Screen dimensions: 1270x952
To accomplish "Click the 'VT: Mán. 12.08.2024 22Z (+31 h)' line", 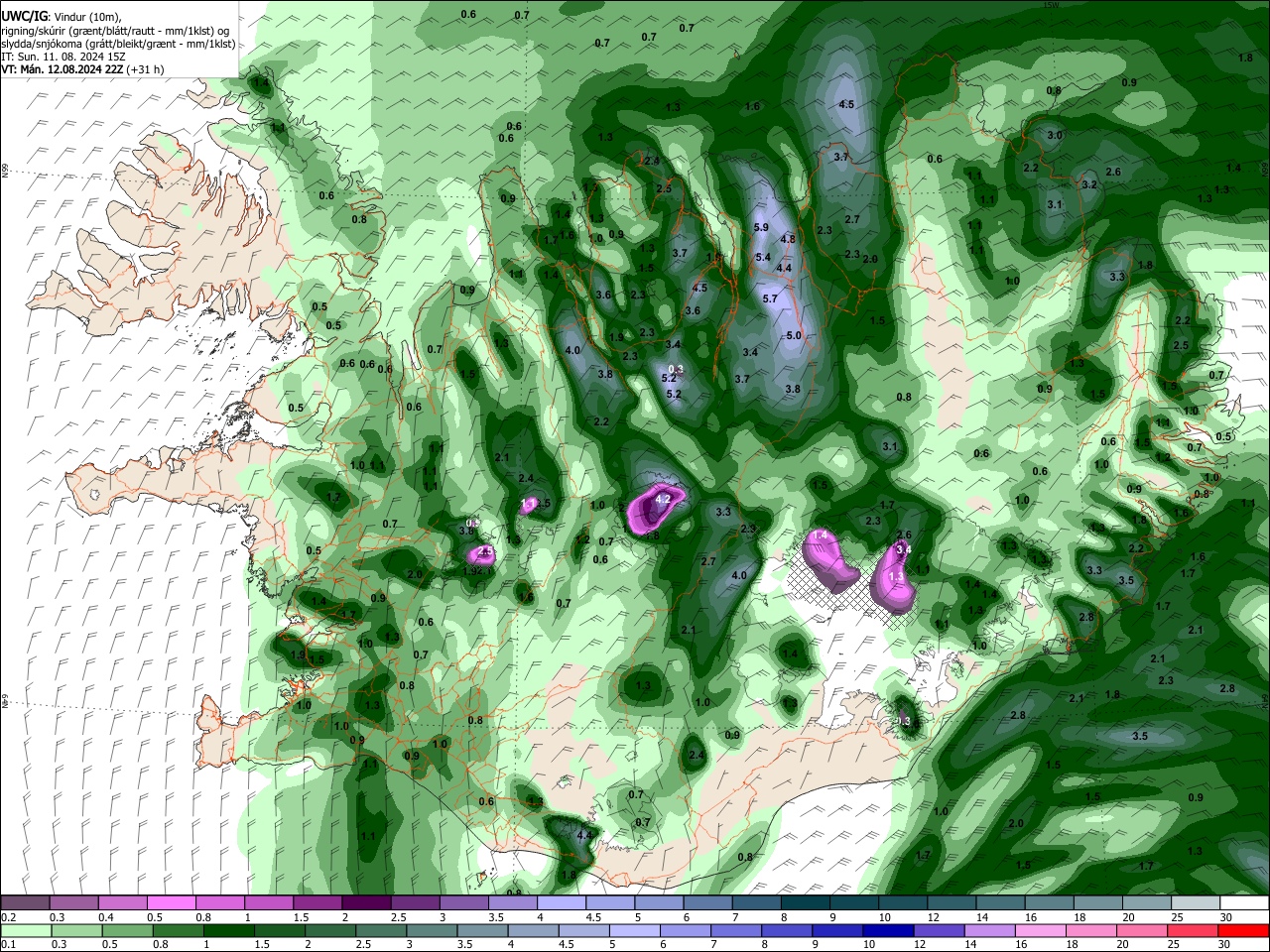I will click(82, 69).
